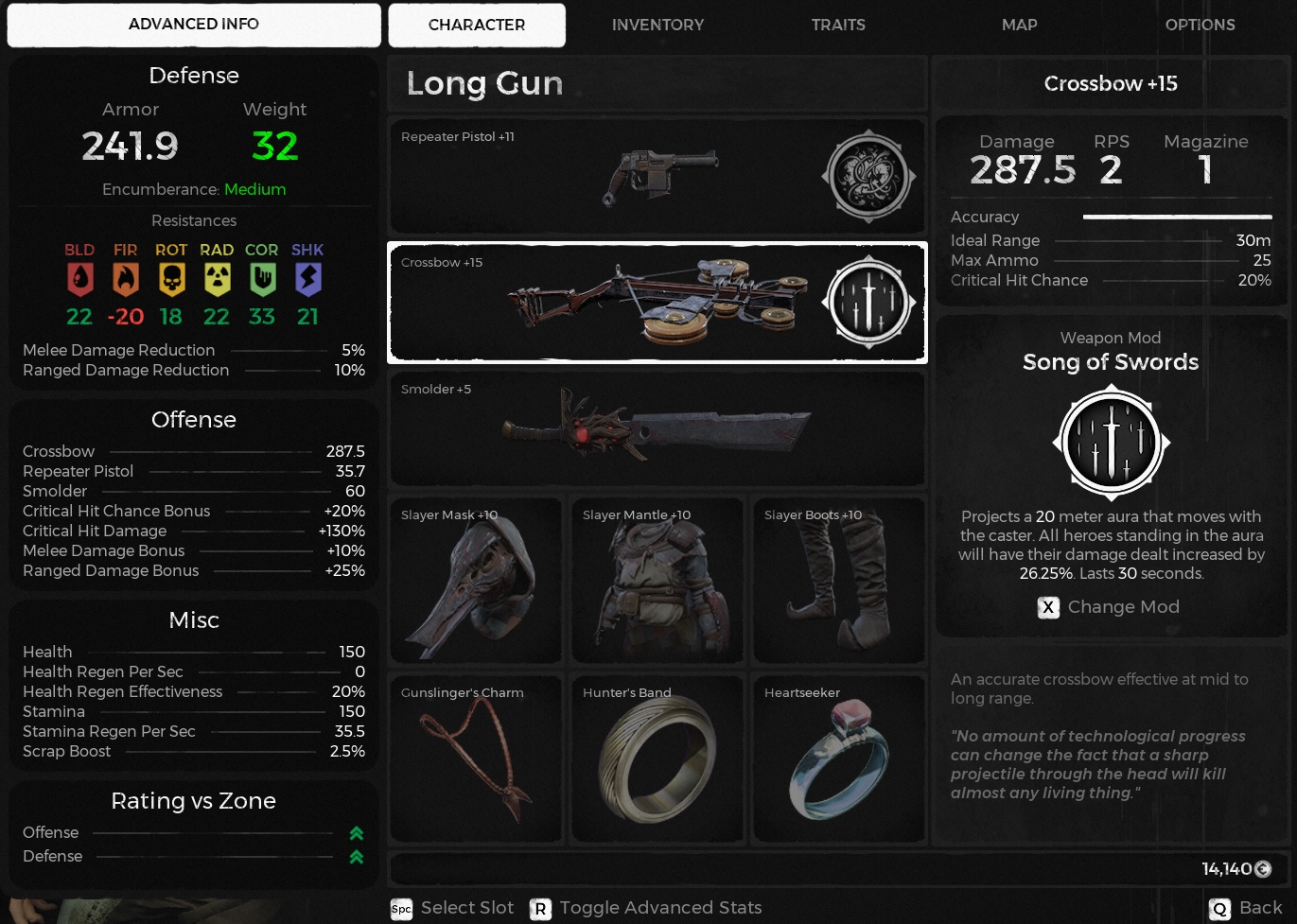Screen dimensions: 1297x924
Task: Click the Back button
Action: [x=1246, y=908]
